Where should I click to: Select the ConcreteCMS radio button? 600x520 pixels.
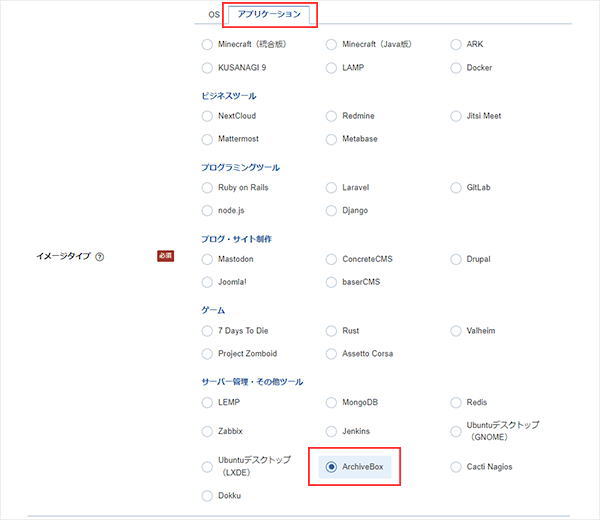(x=331, y=259)
